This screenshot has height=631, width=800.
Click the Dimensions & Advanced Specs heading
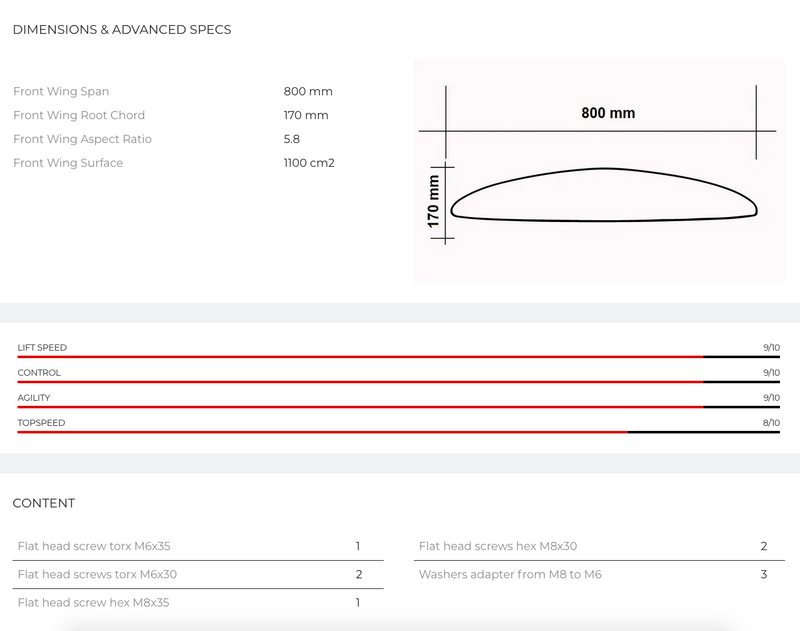(x=122, y=30)
